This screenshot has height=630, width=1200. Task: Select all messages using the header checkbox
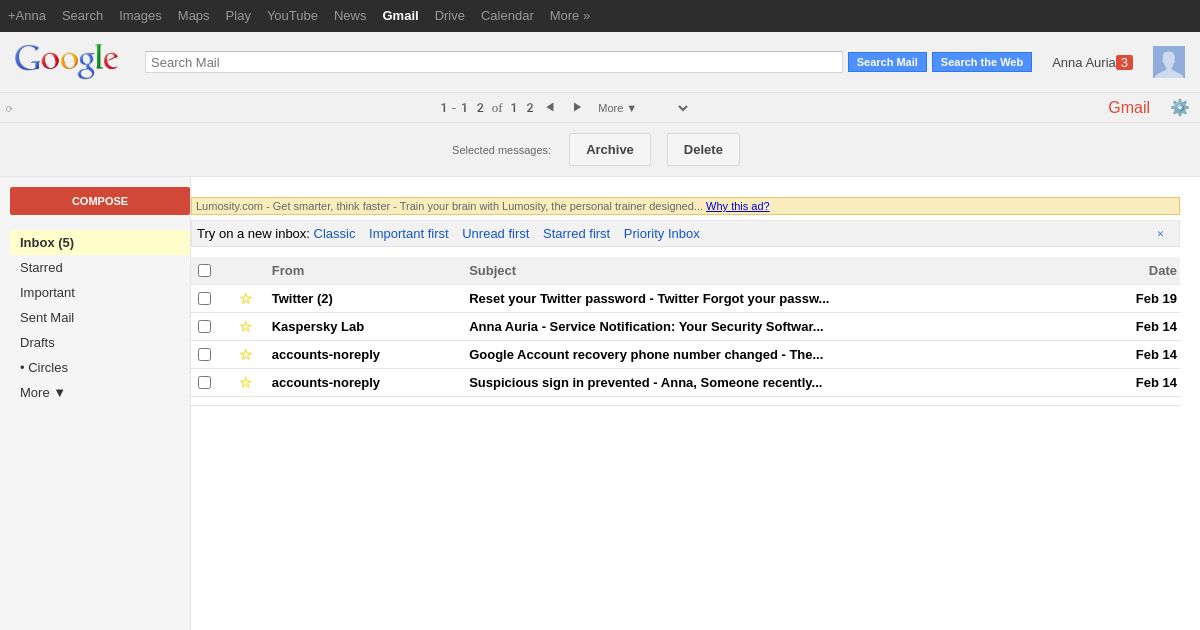(x=204, y=270)
